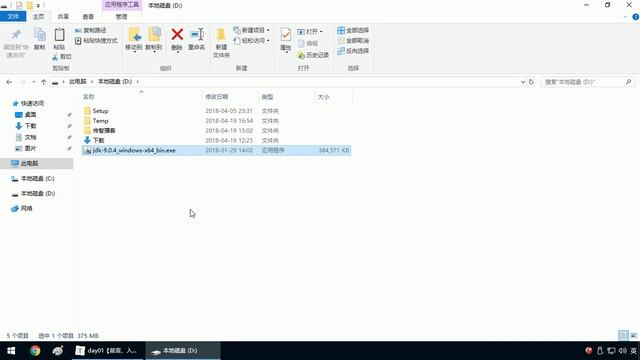
Task: Collapse the ribbon with the chevron
Action: point(626,17)
